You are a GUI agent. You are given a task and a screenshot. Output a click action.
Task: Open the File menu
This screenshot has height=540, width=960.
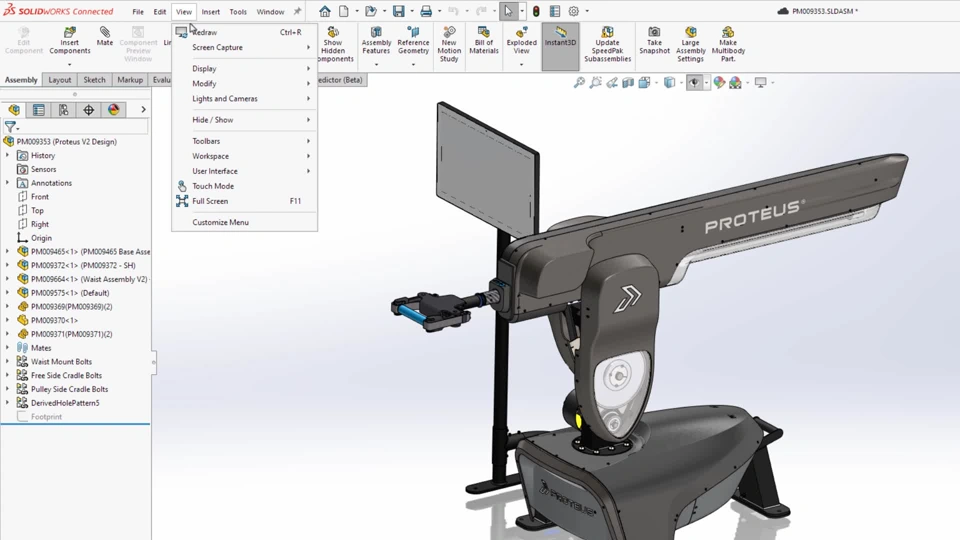pos(138,12)
